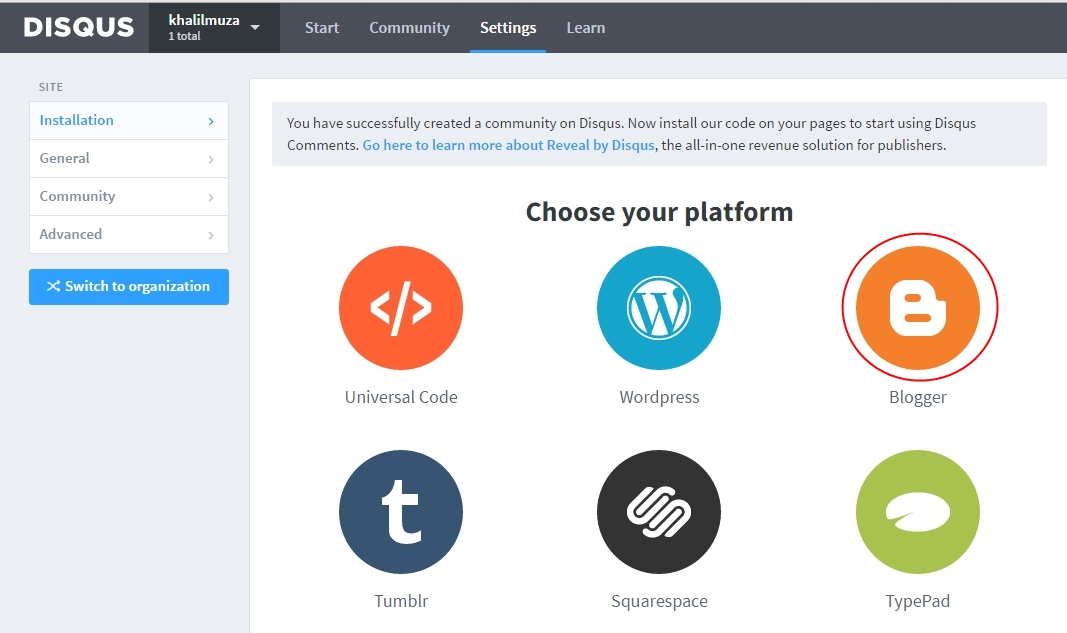Click shuffle icon on Switch to organization
The height and width of the screenshot is (633, 1067).
tap(53, 287)
